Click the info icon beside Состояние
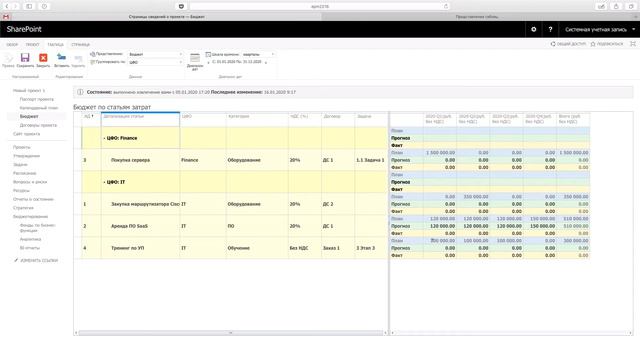This screenshot has height=360, width=640. 80,92
